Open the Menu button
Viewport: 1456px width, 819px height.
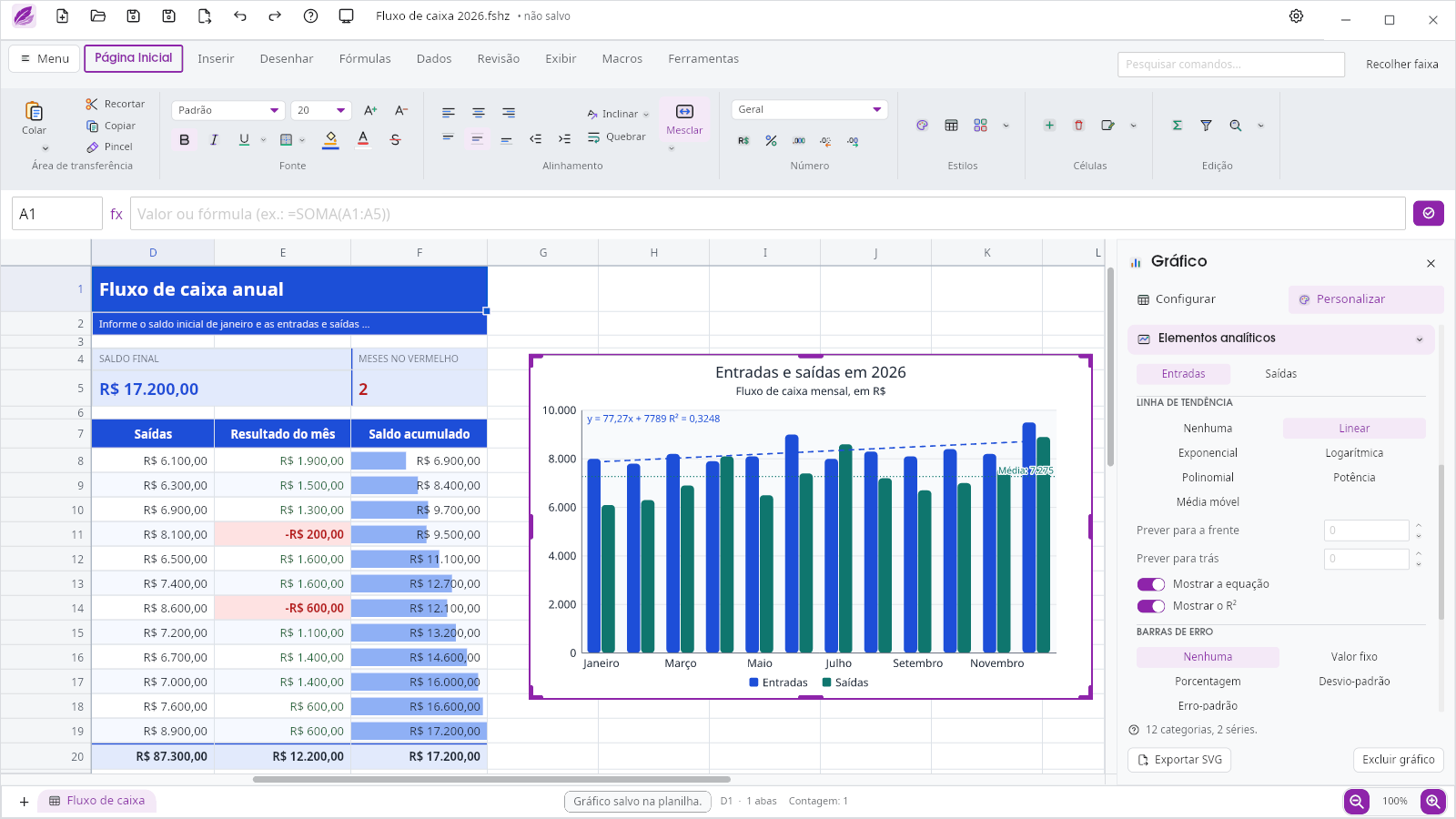tap(44, 58)
